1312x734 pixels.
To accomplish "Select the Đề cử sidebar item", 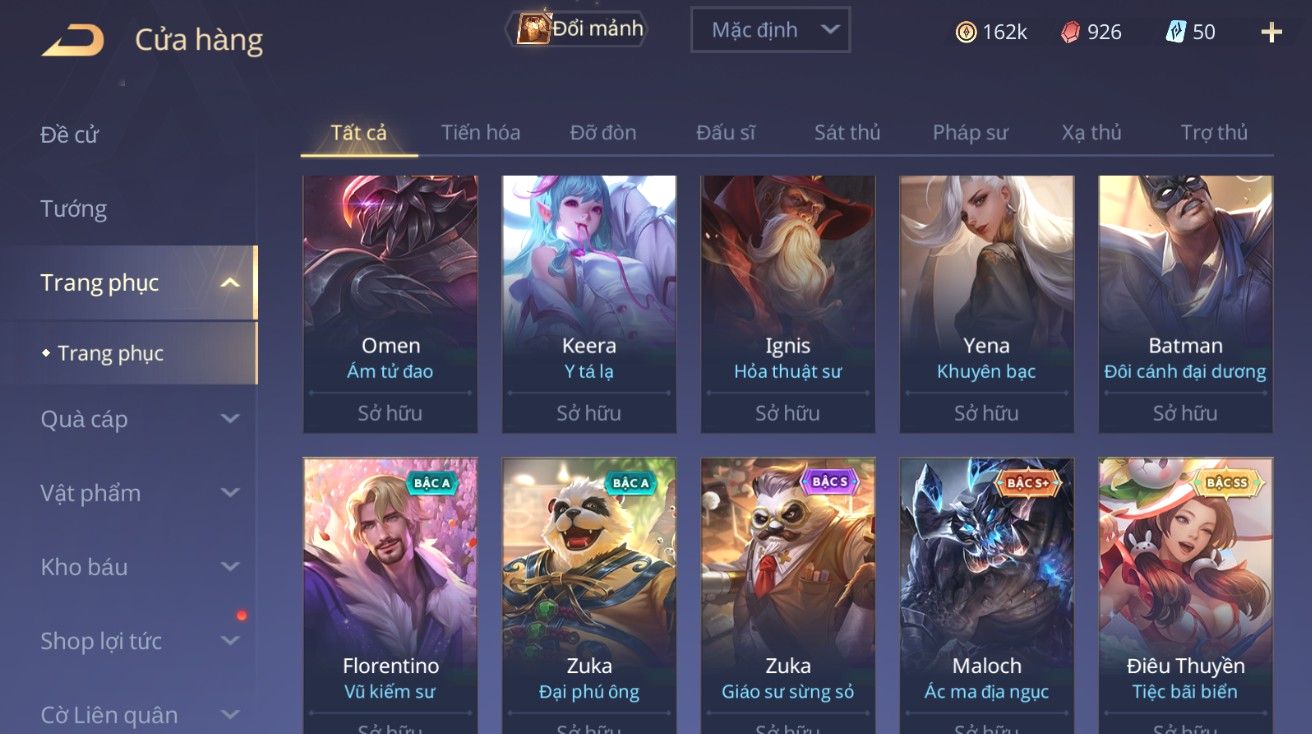I will pos(70,135).
